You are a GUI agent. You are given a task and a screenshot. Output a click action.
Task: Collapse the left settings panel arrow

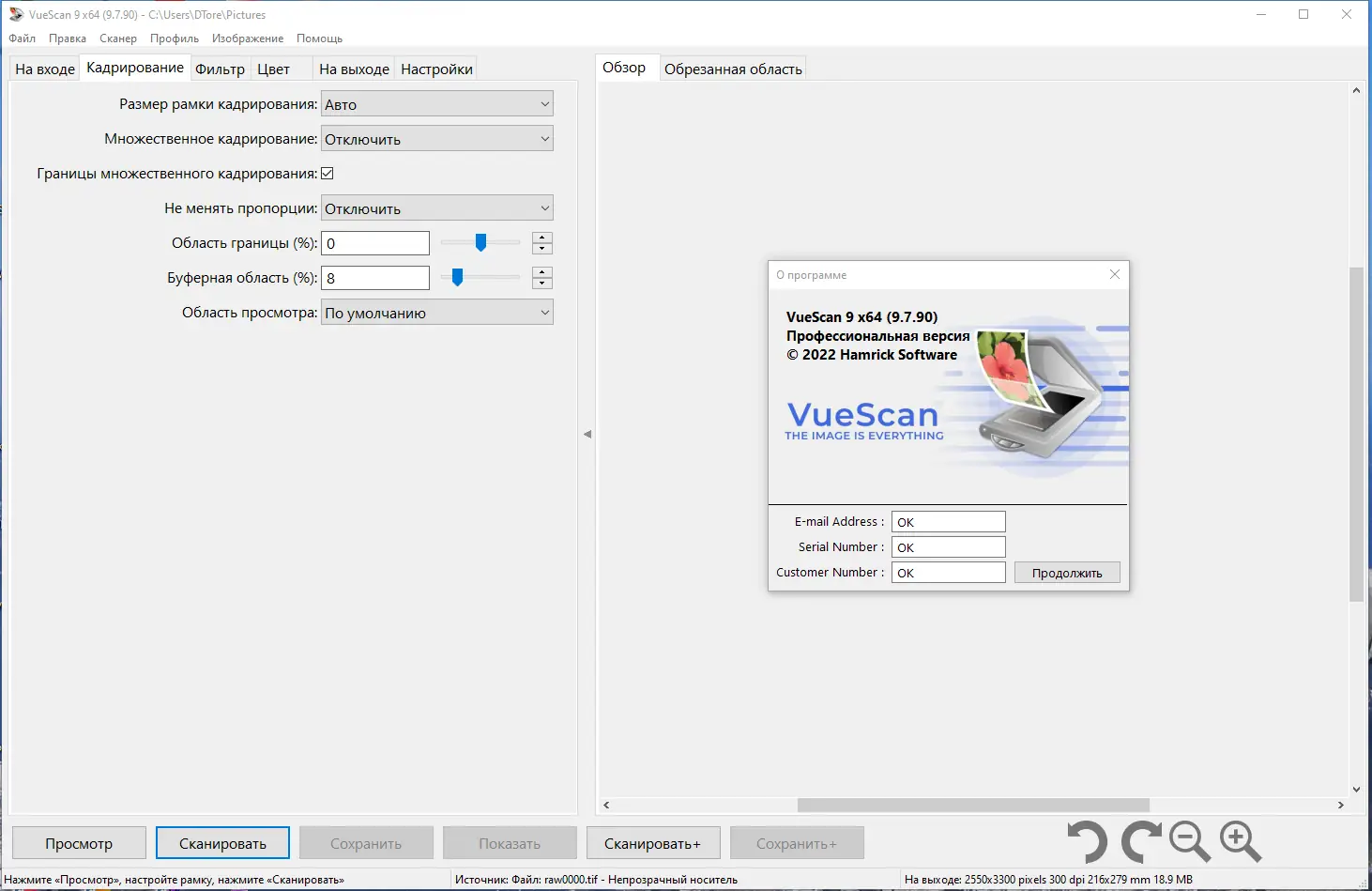pos(587,434)
